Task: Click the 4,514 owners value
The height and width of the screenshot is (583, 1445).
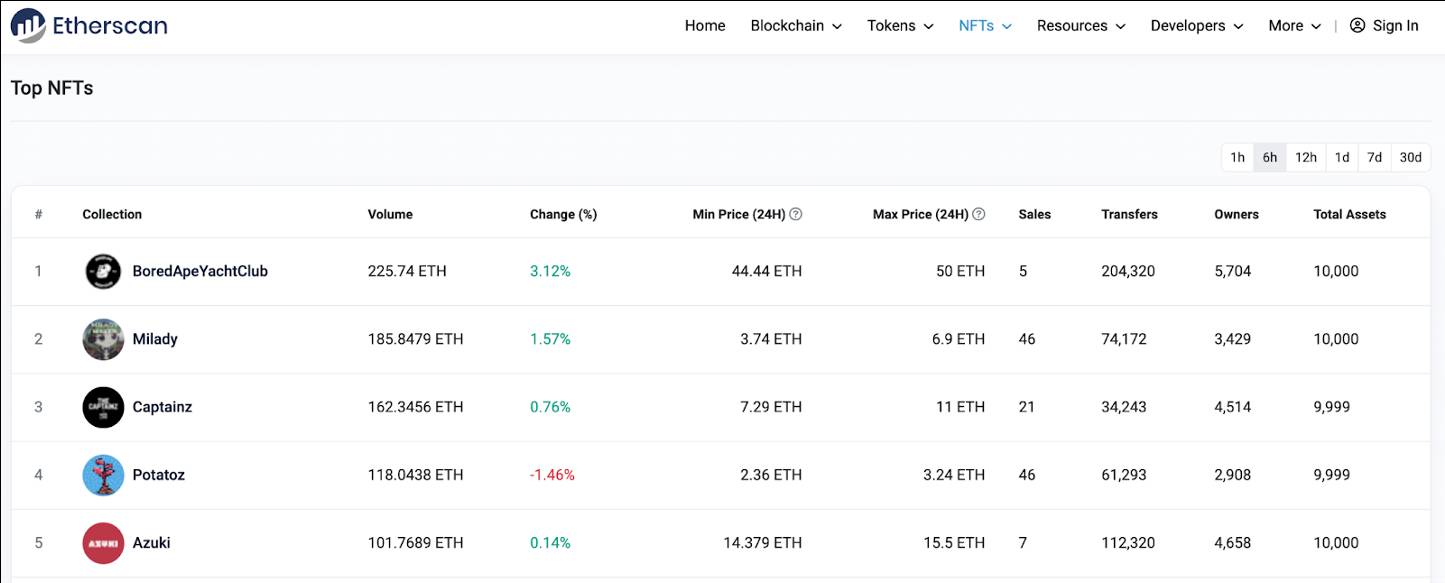Action: point(1232,407)
